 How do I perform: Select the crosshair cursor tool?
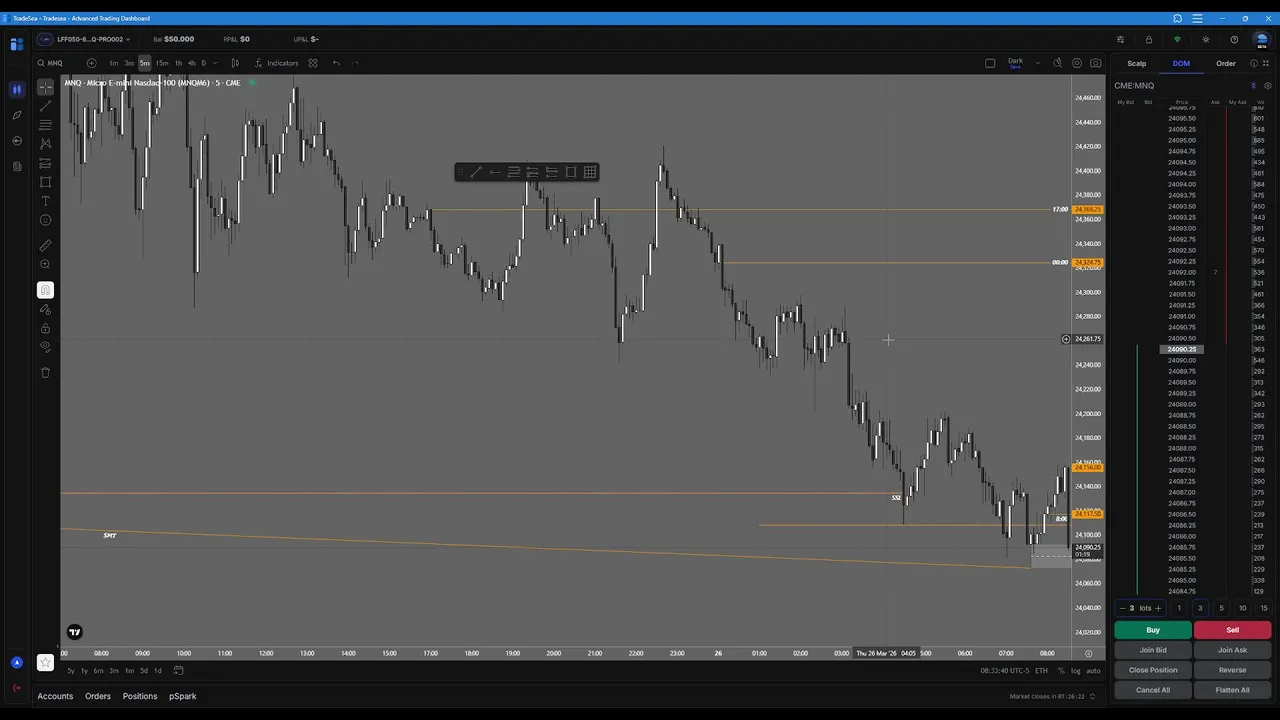[x=45, y=87]
